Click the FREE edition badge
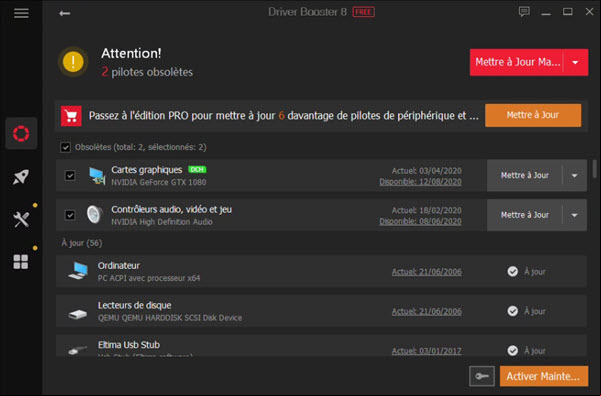 click(x=363, y=12)
